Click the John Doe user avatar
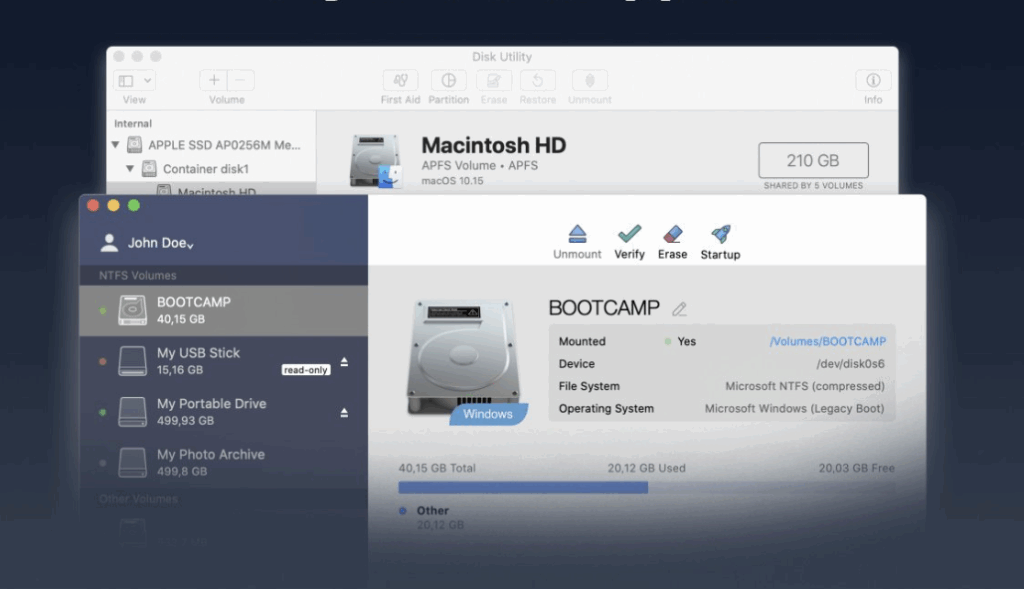Viewport: 1024px width, 589px height. click(109, 243)
